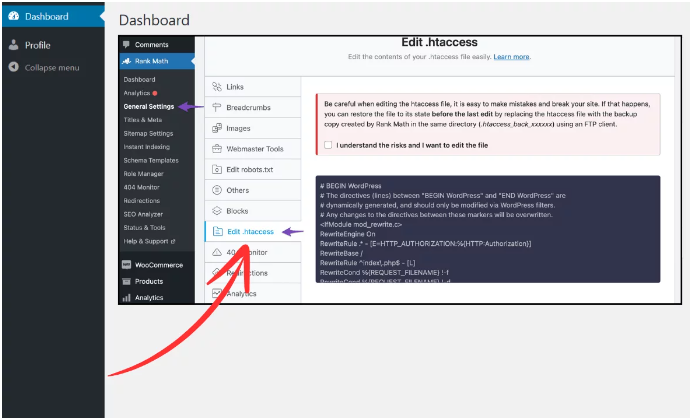Click the Dashboard gauge icon in the outer sidebar

pyautogui.click(x=14, y=16)
